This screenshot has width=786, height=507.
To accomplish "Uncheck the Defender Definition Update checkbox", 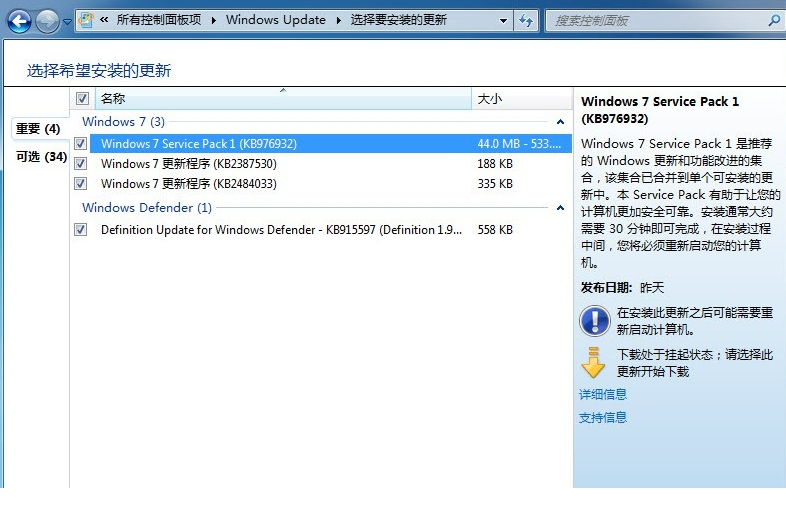I will 80,230.
